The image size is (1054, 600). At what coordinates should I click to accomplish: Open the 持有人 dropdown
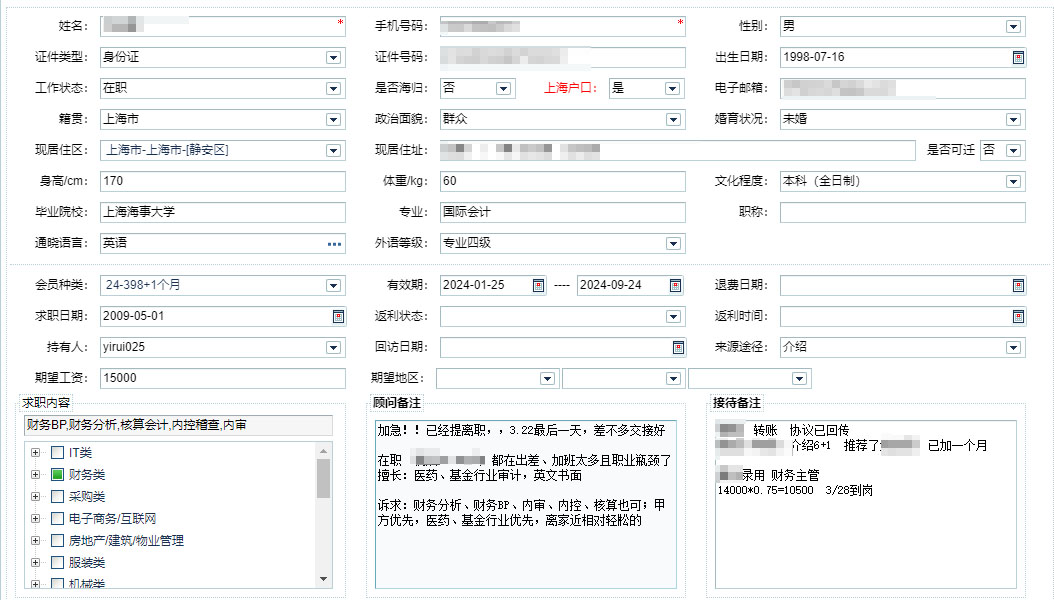click(x=333, y=347)
